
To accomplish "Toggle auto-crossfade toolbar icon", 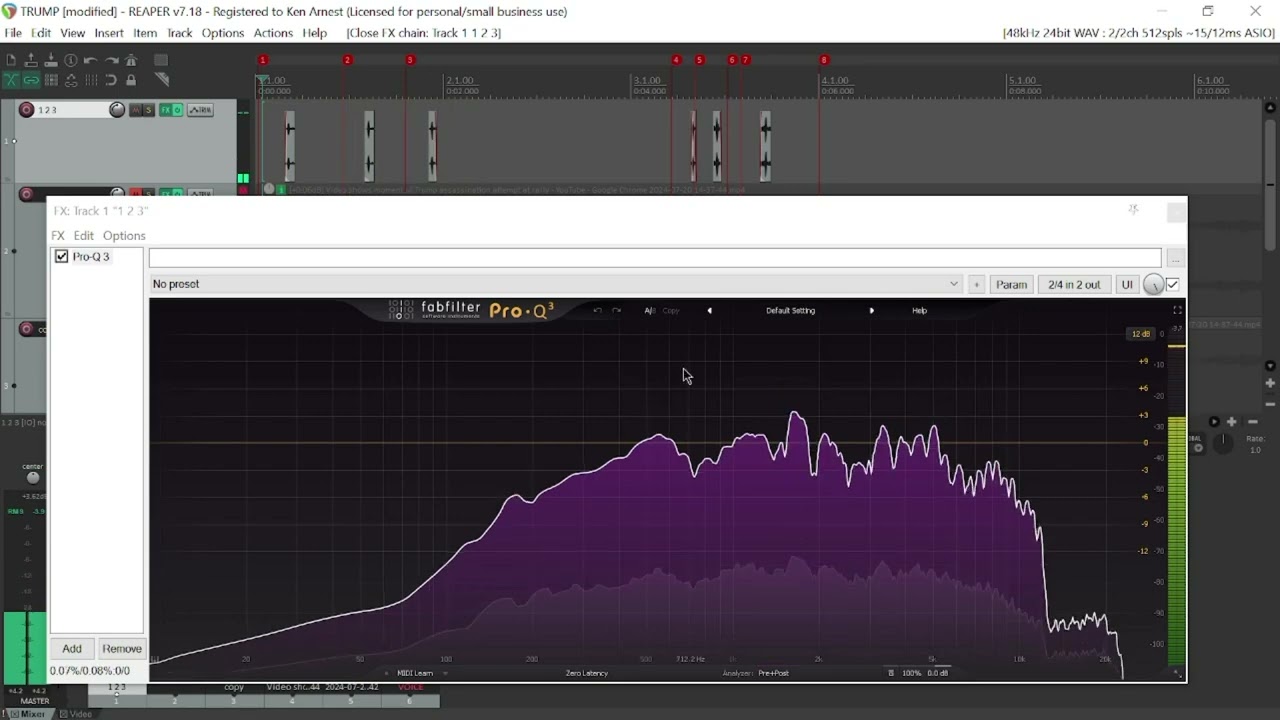I will (x=11, y=80).
